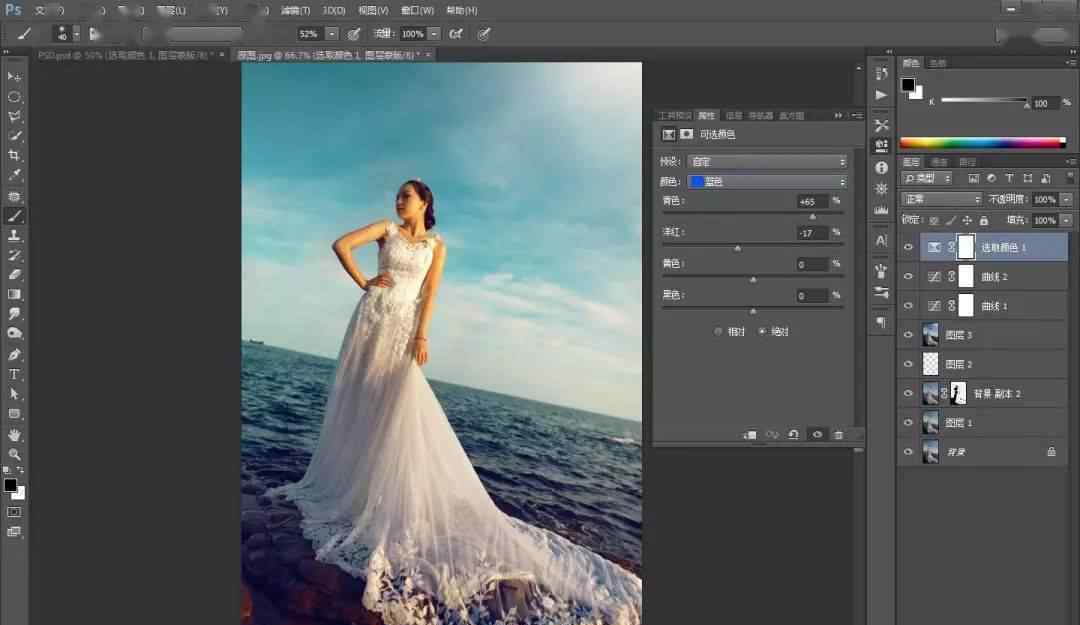This screenshot has height=625, width=1080.
Task: Toggle visibility of 图层 3 layer
Action: pyautogui.click(x=908, y=335)
